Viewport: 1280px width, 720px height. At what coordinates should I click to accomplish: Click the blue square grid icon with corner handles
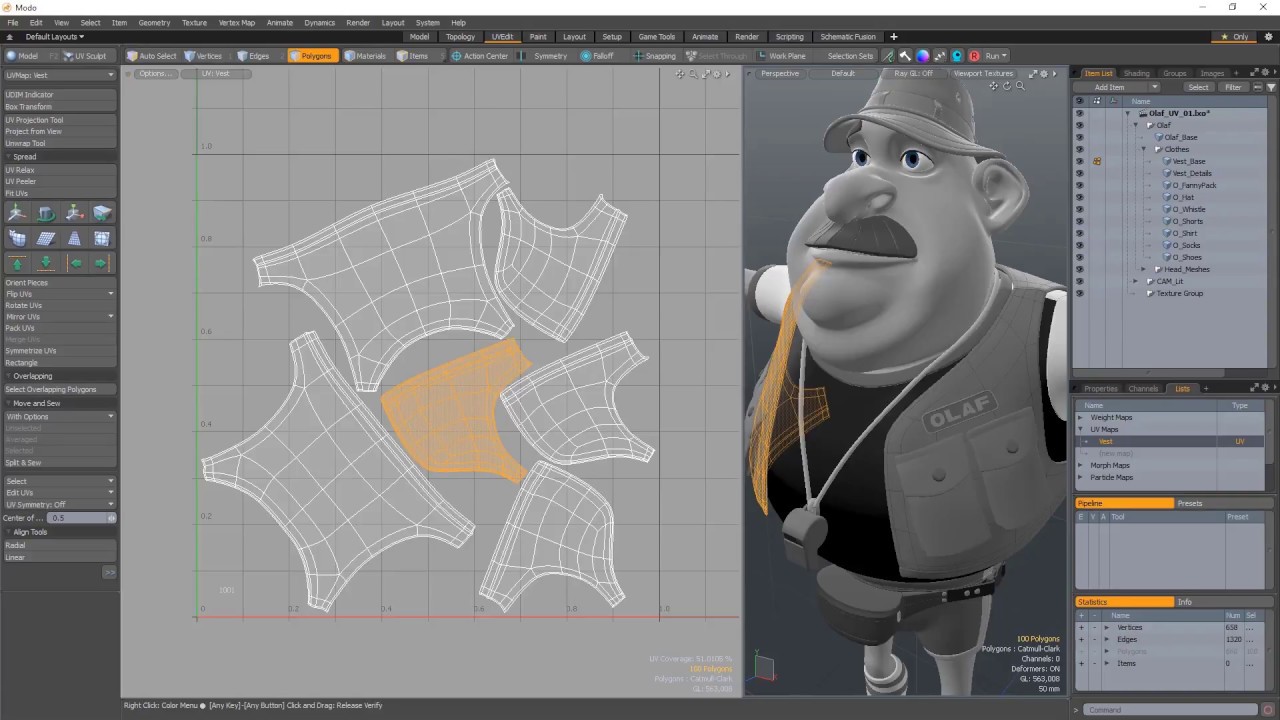(102, 238)
